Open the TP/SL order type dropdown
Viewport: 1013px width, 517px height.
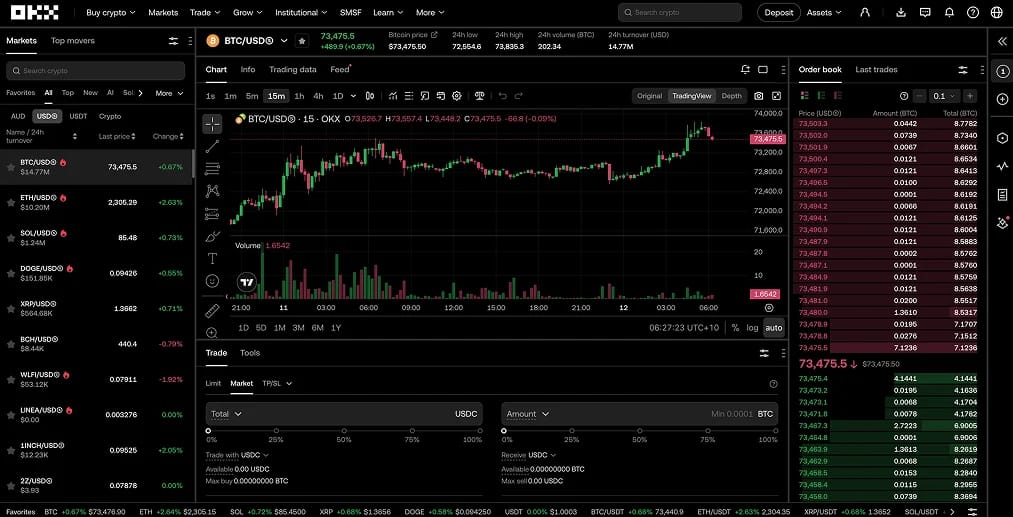(x=277, y=383)
